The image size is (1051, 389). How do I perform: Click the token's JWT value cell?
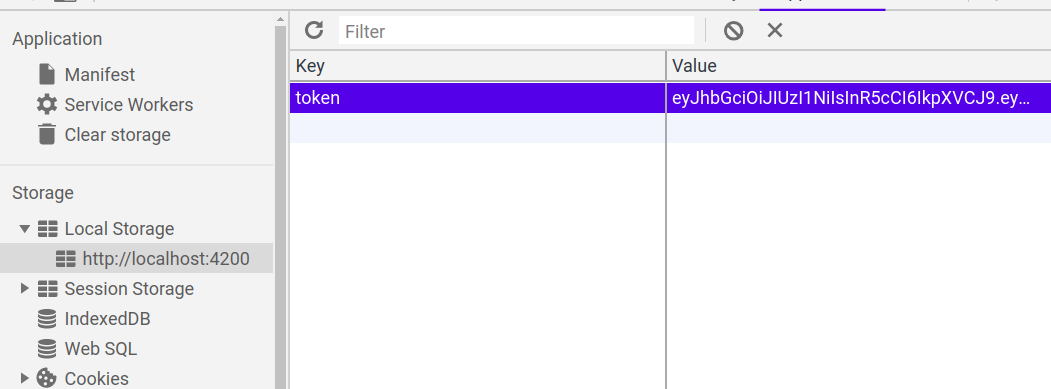click(859, 98)
